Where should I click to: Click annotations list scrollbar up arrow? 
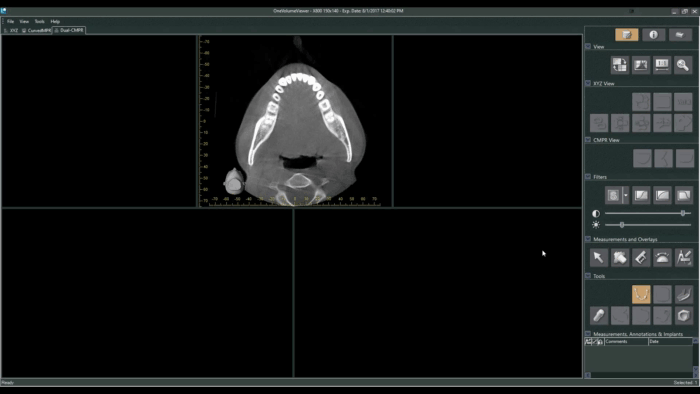[x=695, y=341]
